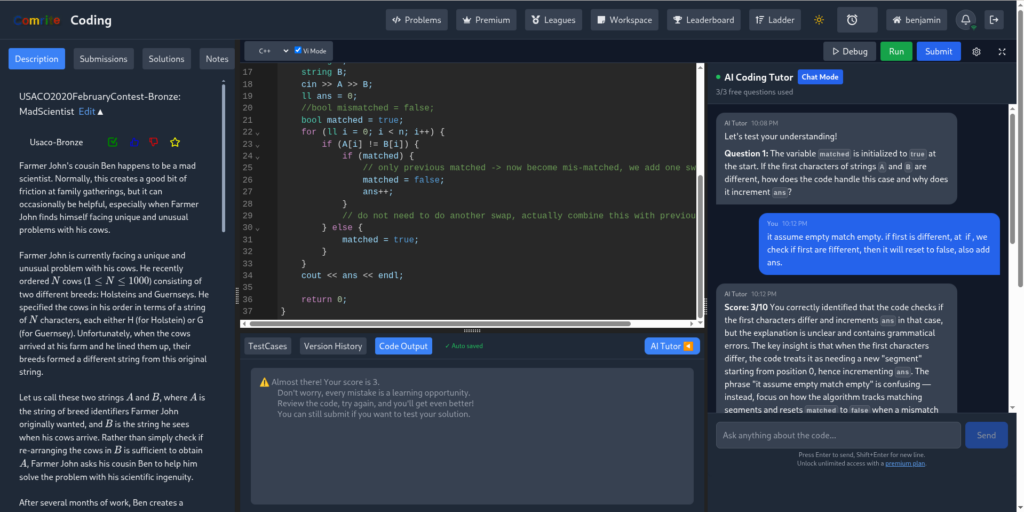
Task: Expand editor to fullscreen
Action: [1001, 51]
